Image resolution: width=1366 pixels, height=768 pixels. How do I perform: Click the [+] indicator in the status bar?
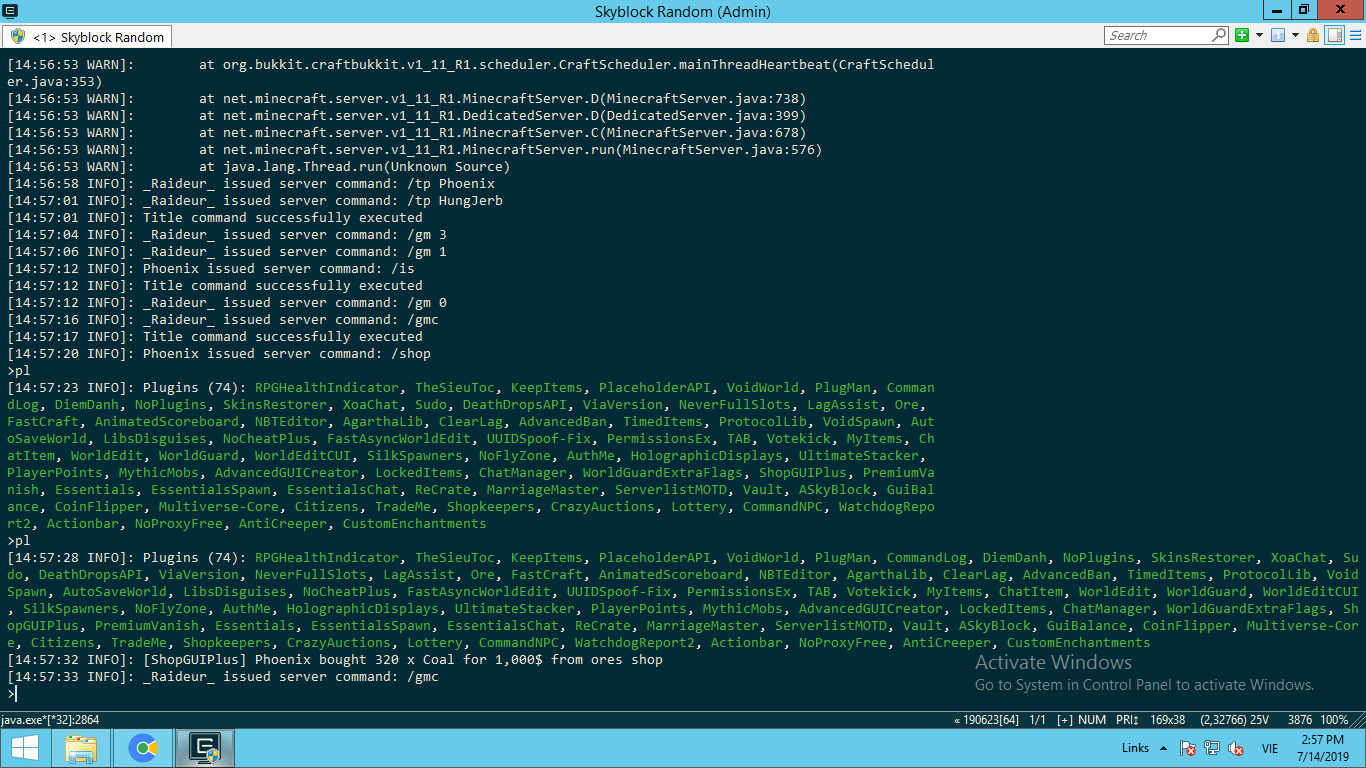[x=1065, y=720]
